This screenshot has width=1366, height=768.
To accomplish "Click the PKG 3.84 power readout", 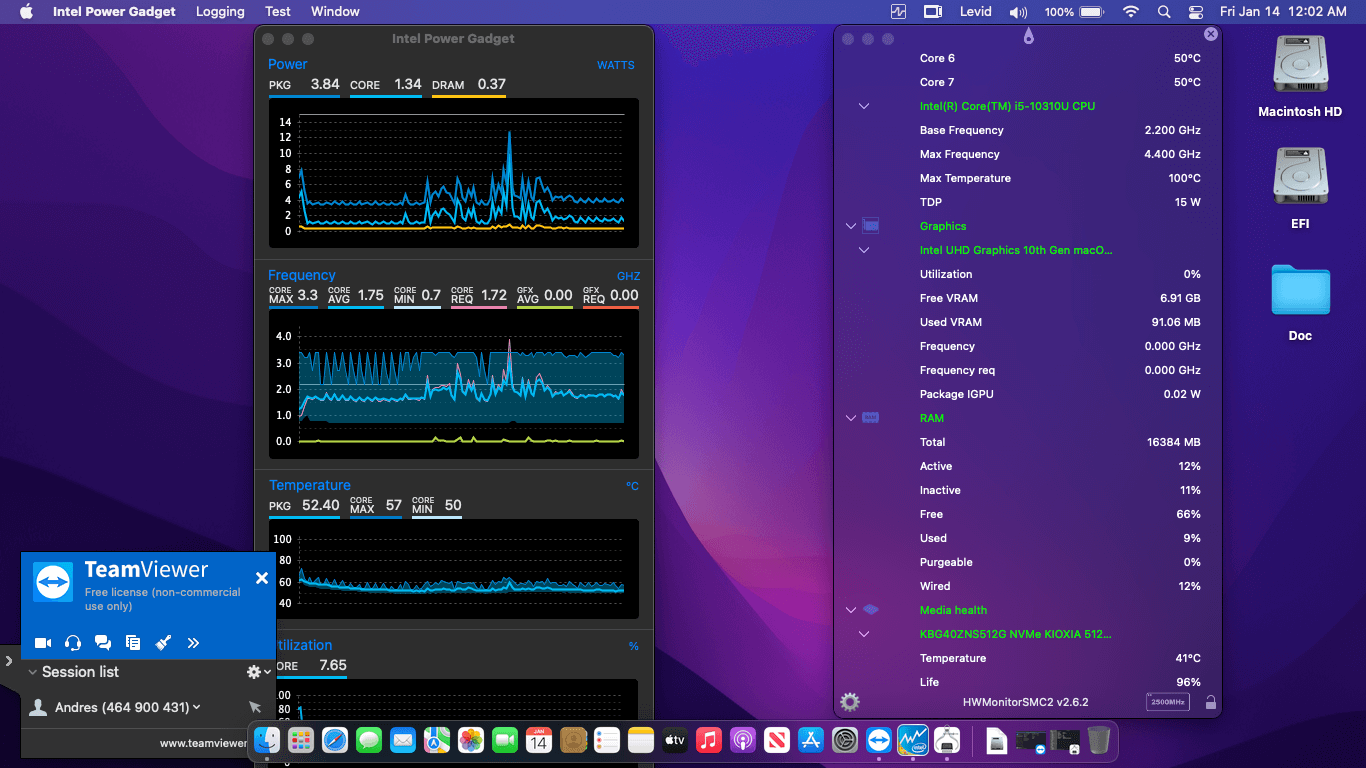I will point(304,85).
